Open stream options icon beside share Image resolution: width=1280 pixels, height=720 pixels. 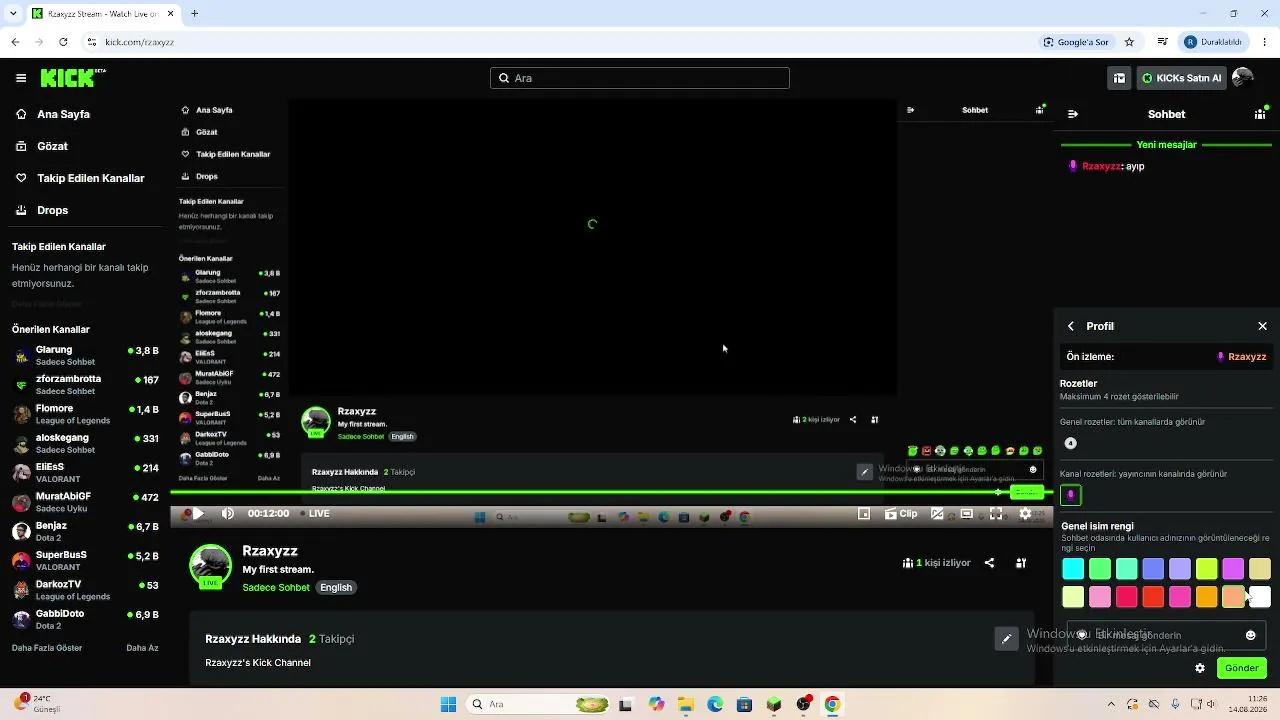pos(1021,563)
